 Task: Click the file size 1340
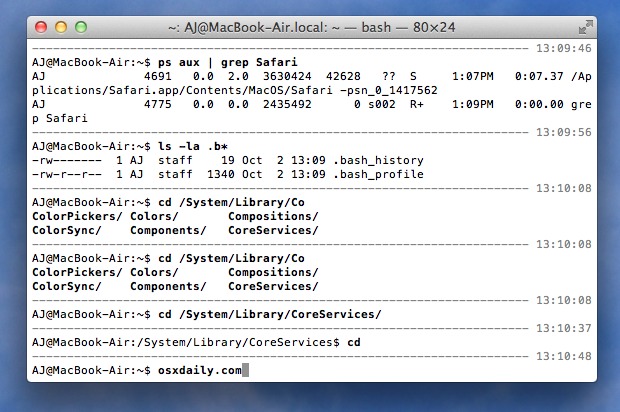221,174
